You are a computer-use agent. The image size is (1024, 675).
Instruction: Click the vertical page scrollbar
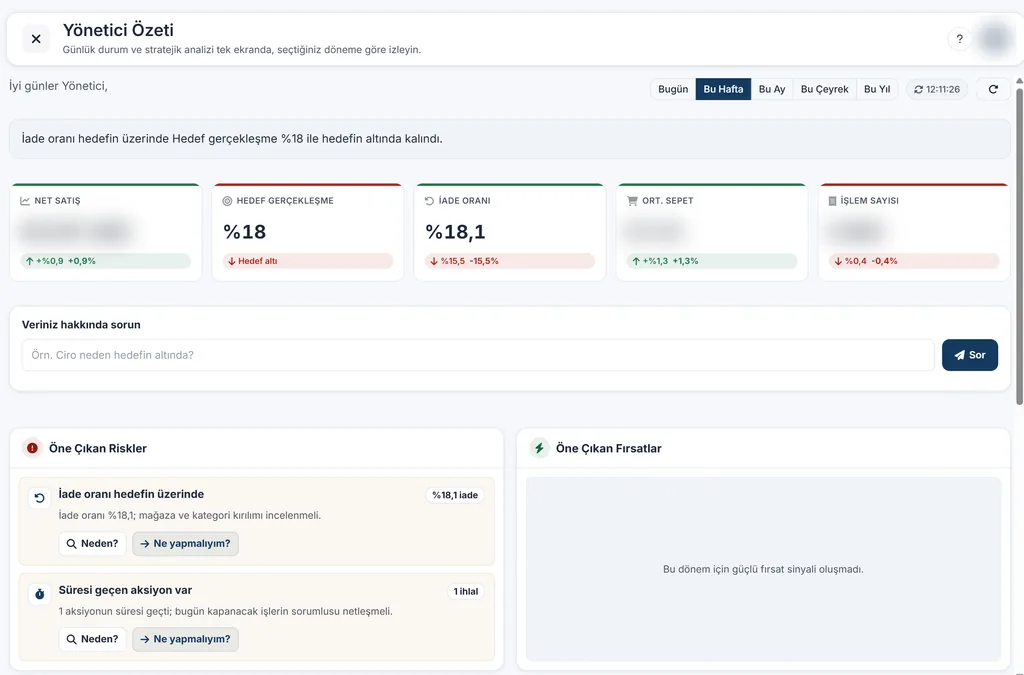[x=1019, y=245]
